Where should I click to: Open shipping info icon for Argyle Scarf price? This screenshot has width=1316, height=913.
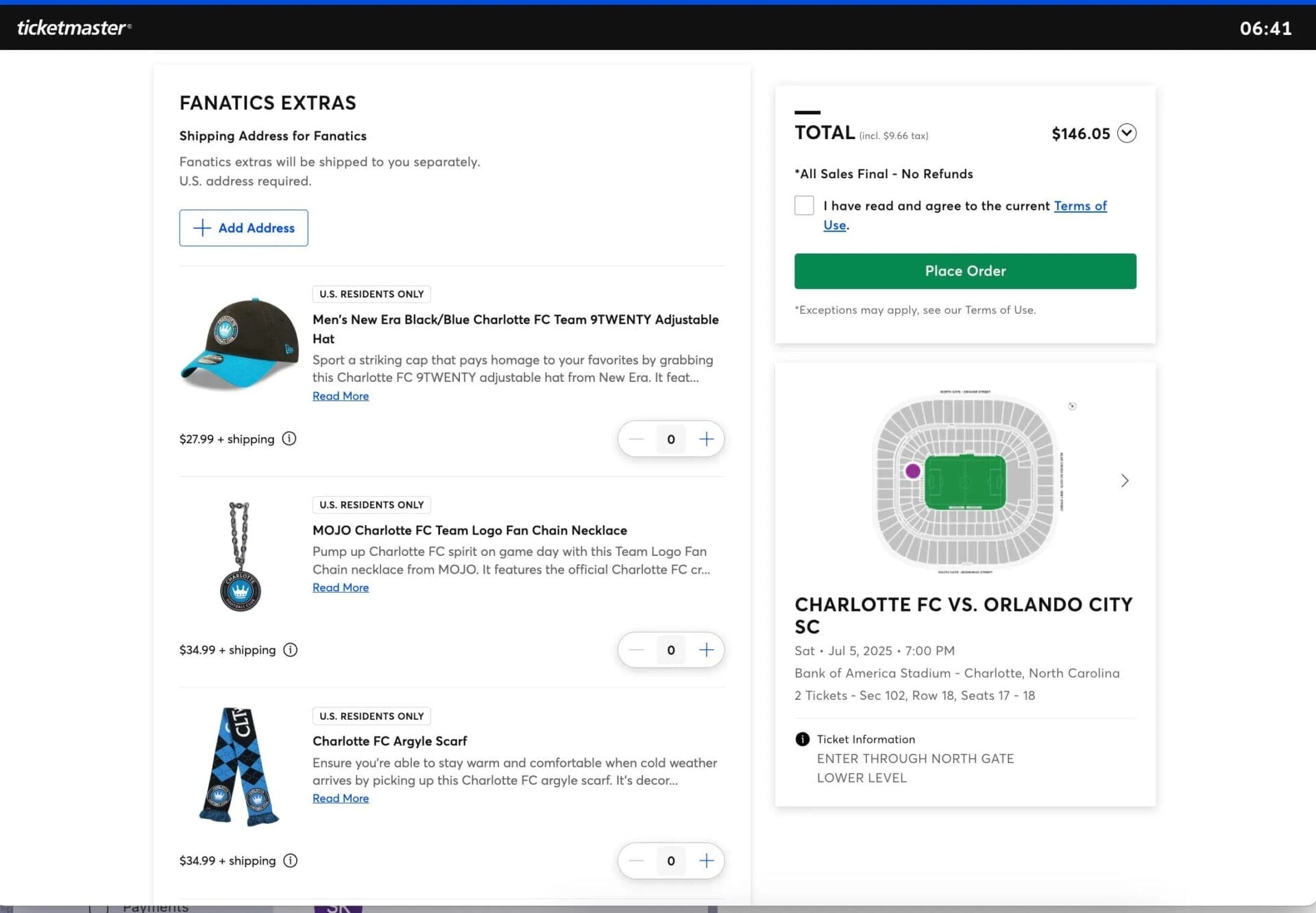click(x=291, y=861)
